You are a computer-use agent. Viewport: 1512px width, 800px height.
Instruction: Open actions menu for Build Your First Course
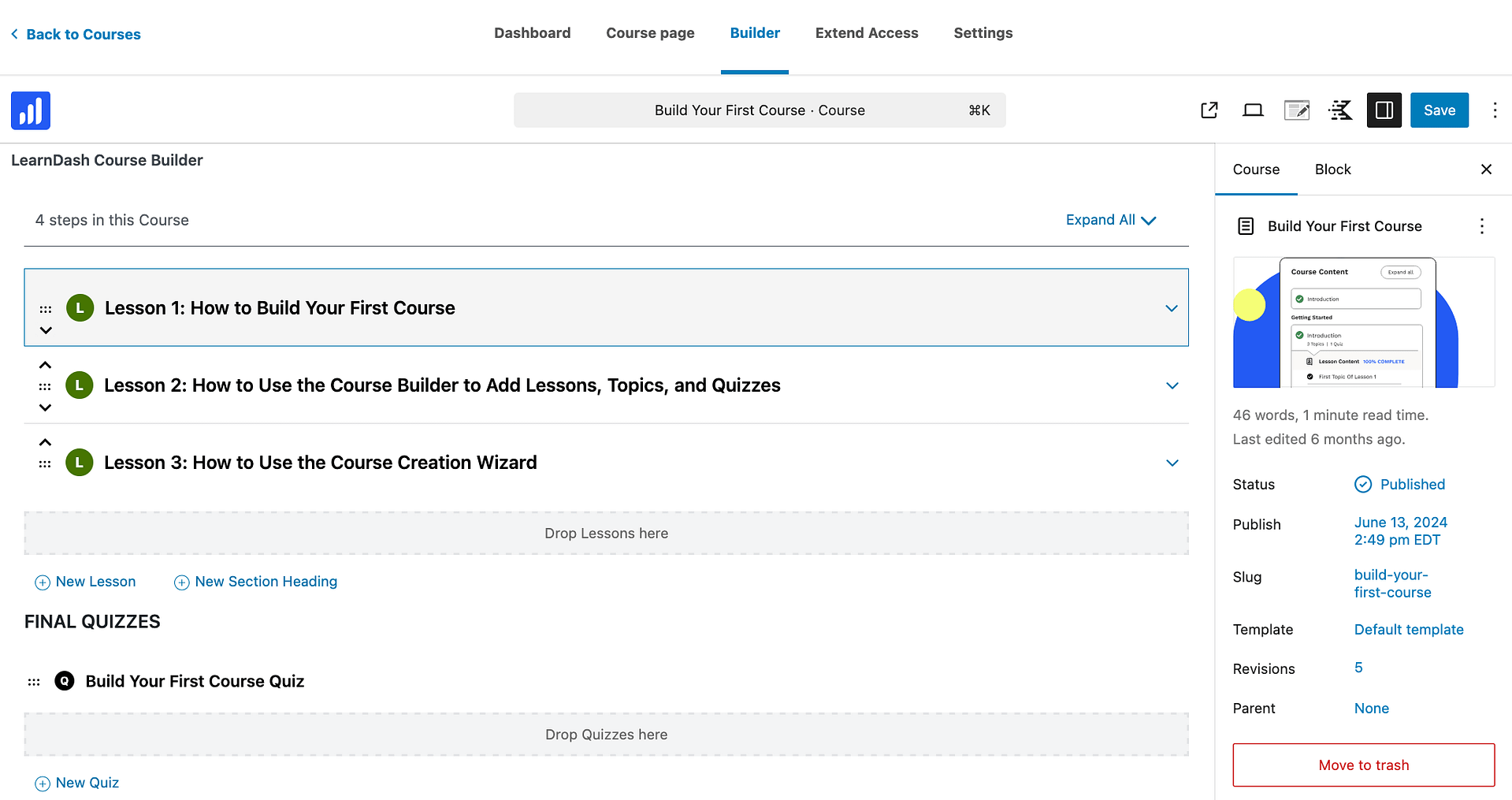(x=1481, y=226)
